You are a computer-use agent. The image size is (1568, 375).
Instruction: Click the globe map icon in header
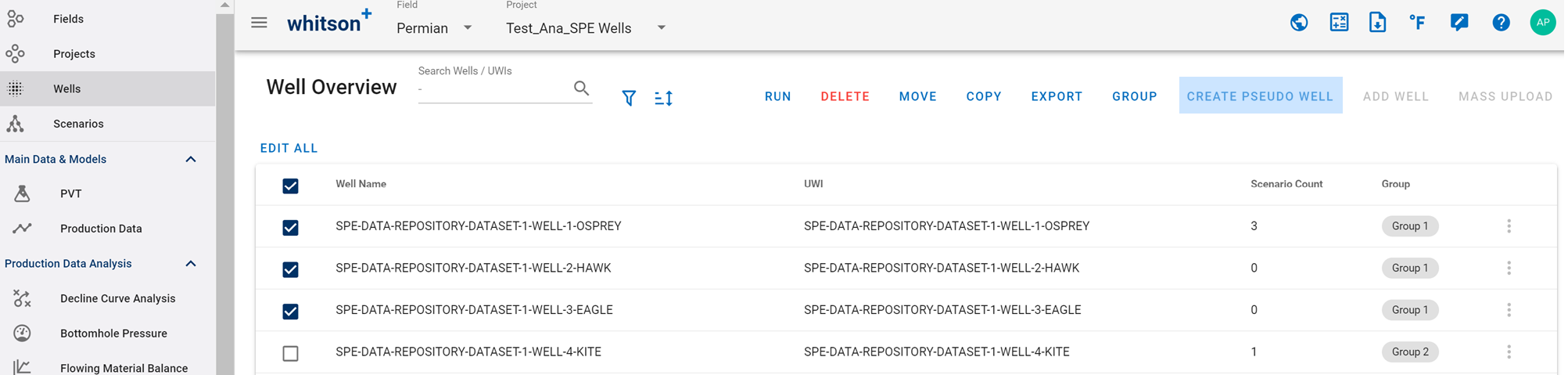click(x=1299, y=23)
